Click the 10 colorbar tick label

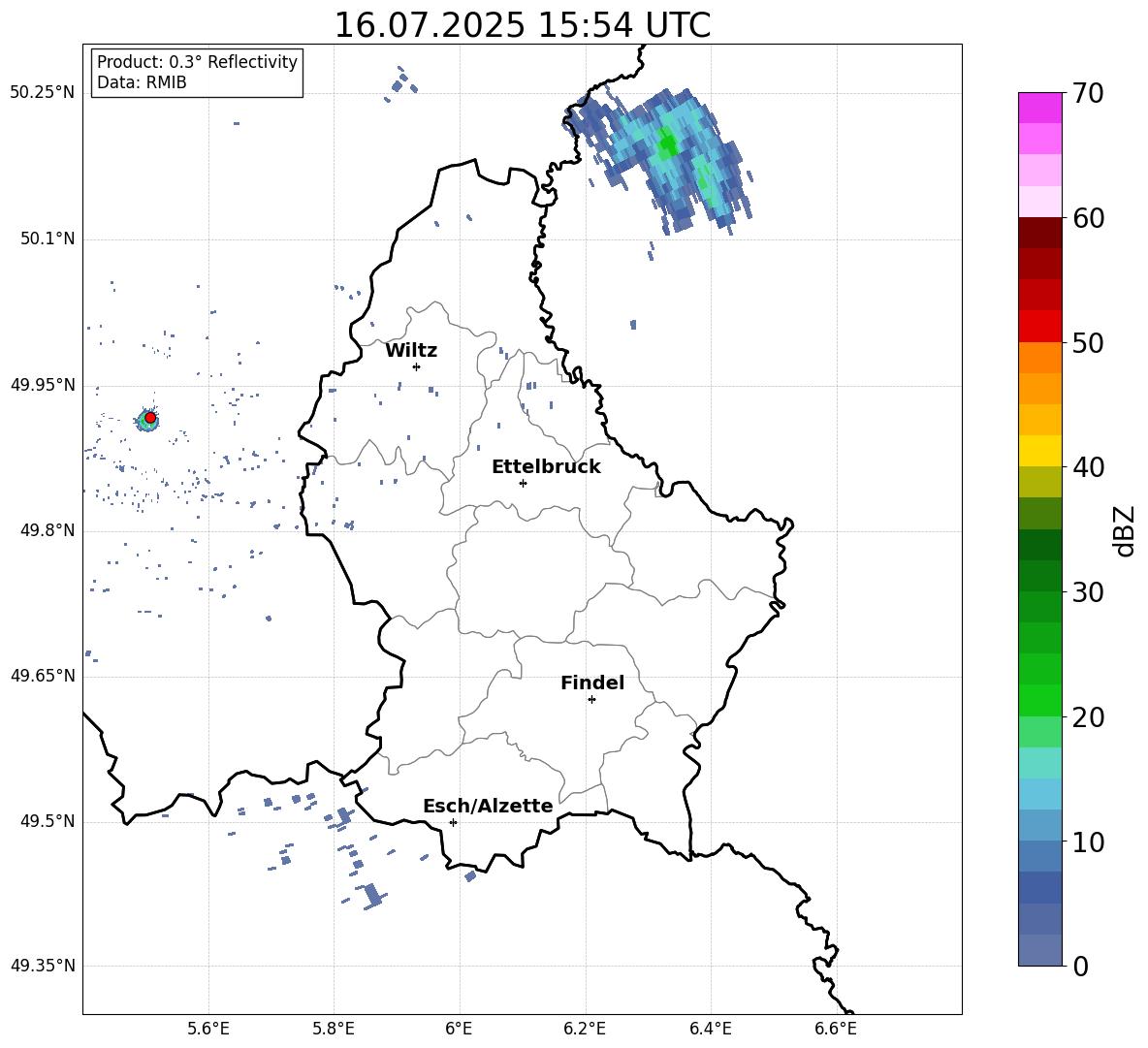1088,842
